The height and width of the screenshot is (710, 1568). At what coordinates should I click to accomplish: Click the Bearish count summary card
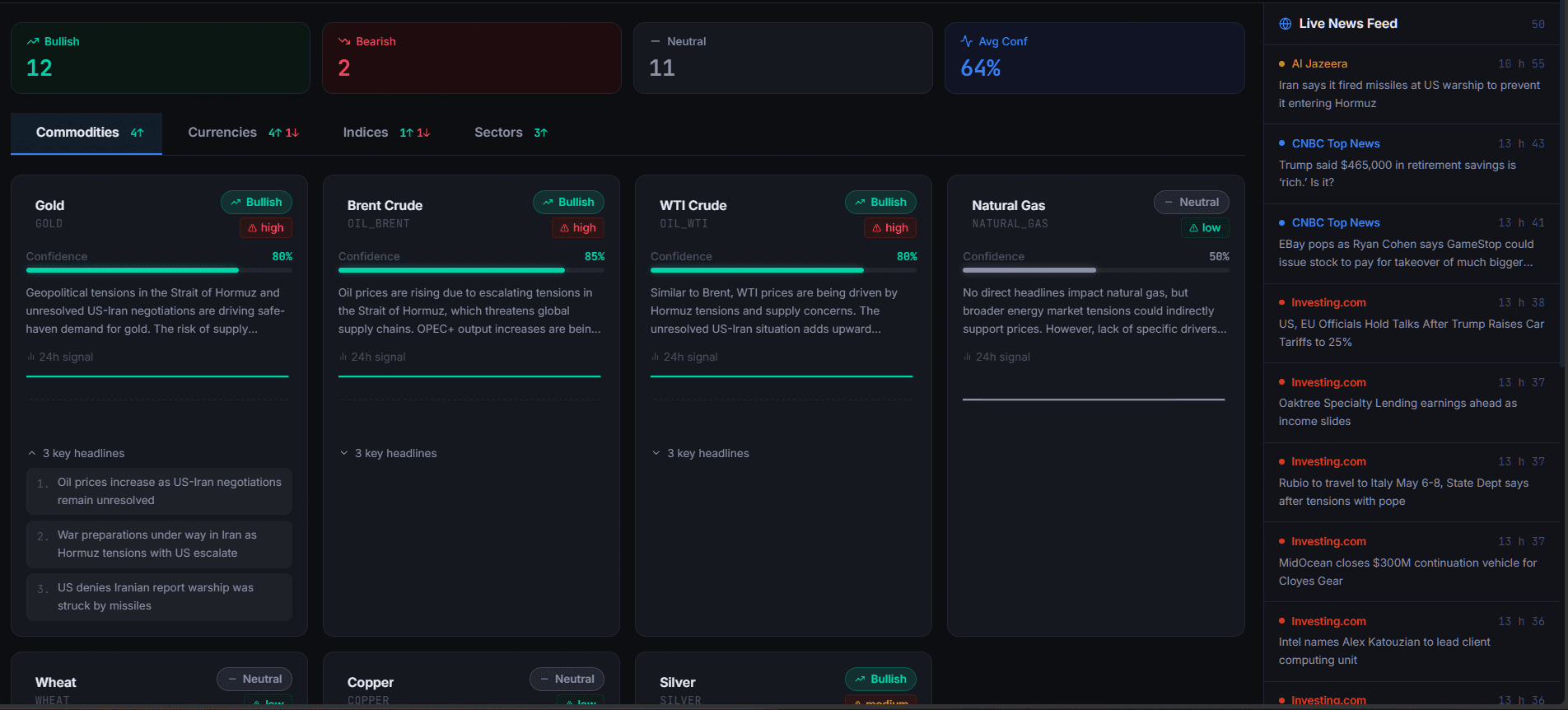[x=472, y=58]
